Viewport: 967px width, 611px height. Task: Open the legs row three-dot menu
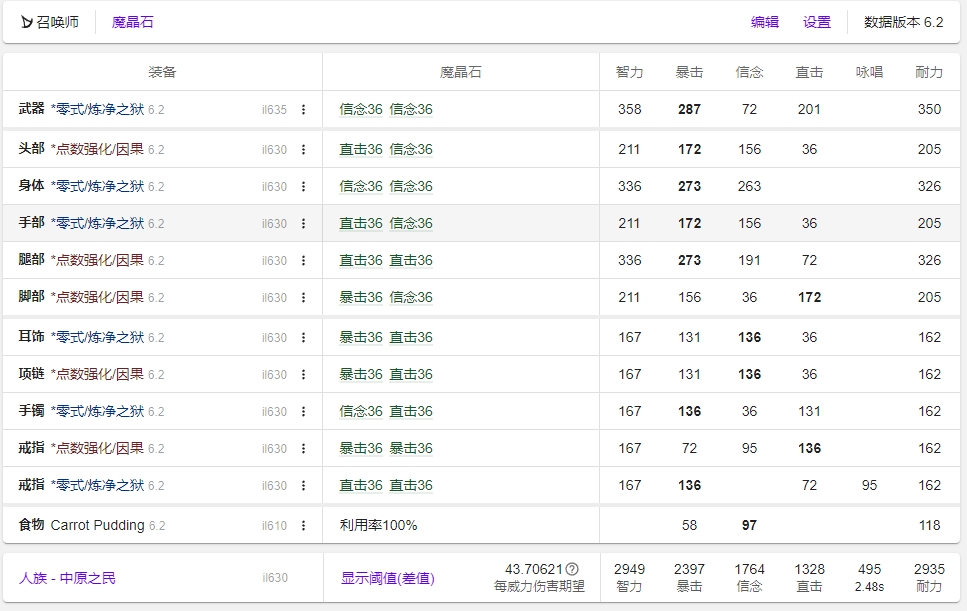[303, 261]
